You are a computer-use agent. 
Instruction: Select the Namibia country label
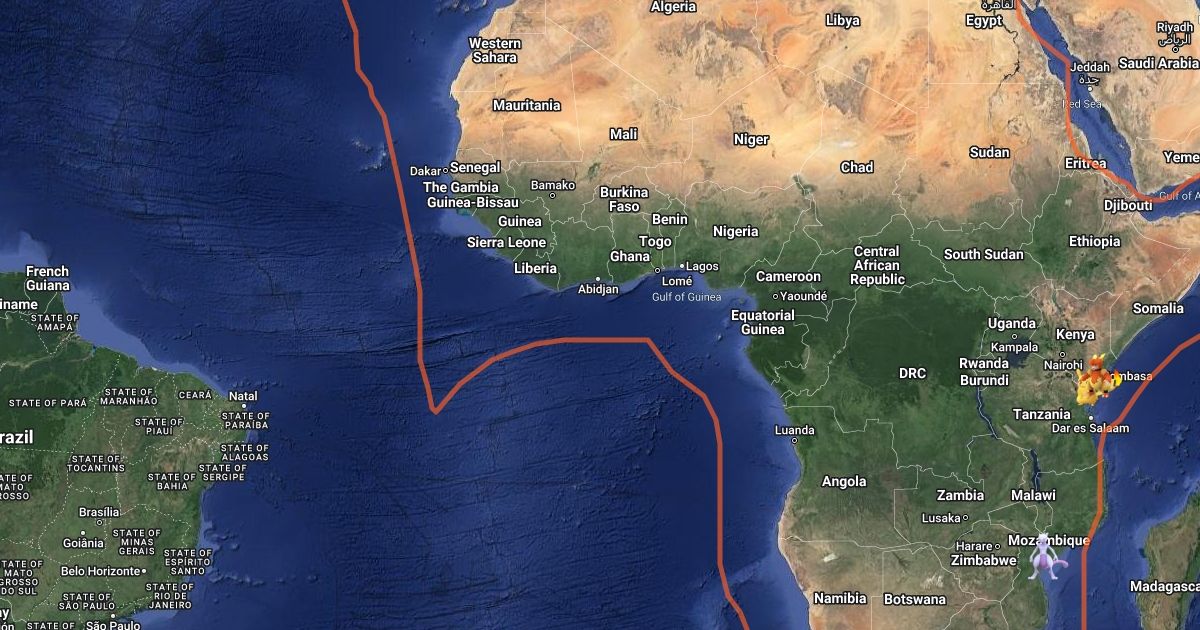pyautogui.click(x=840, y=598)
